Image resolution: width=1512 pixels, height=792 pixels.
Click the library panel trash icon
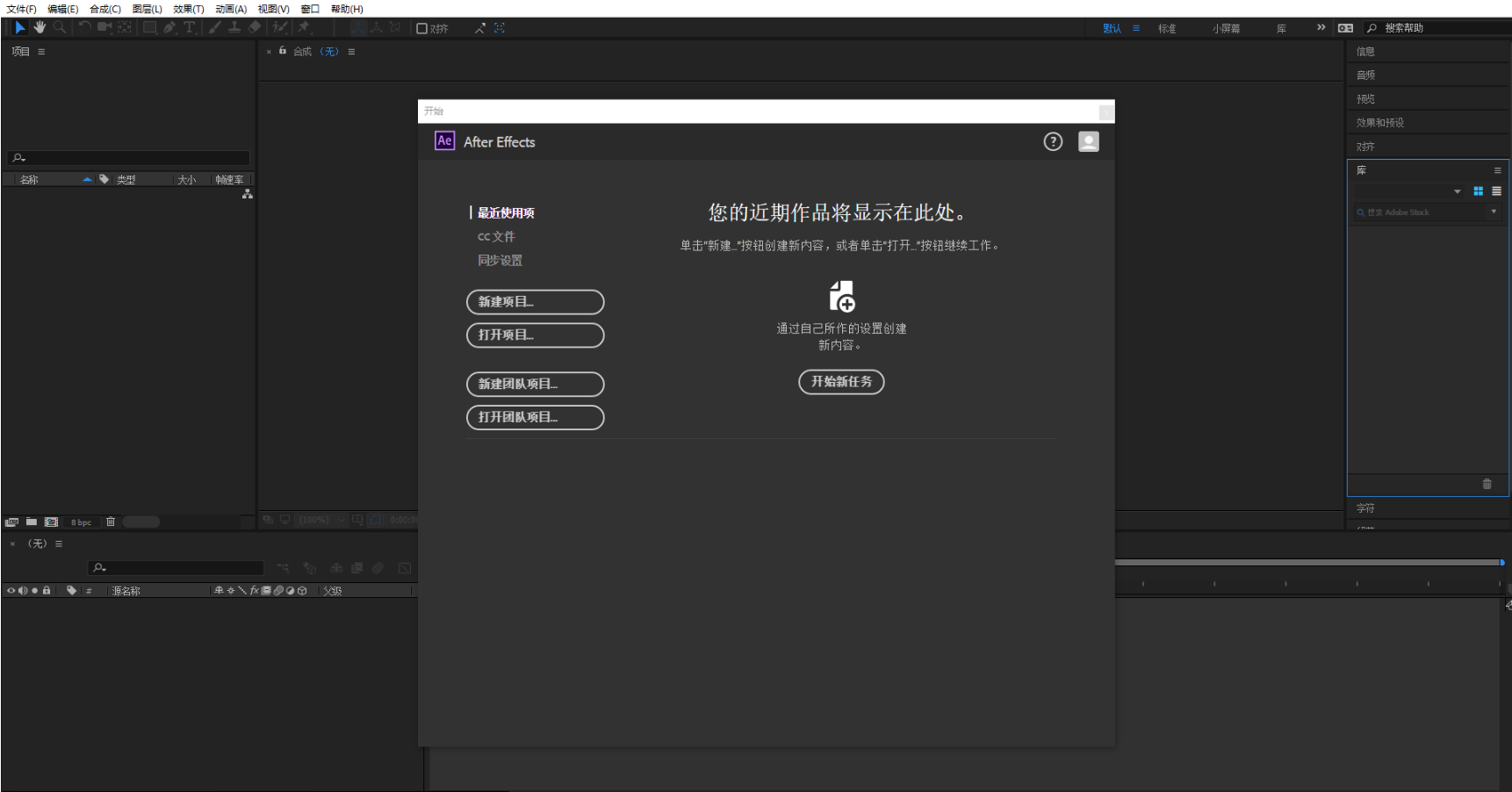1487,484
